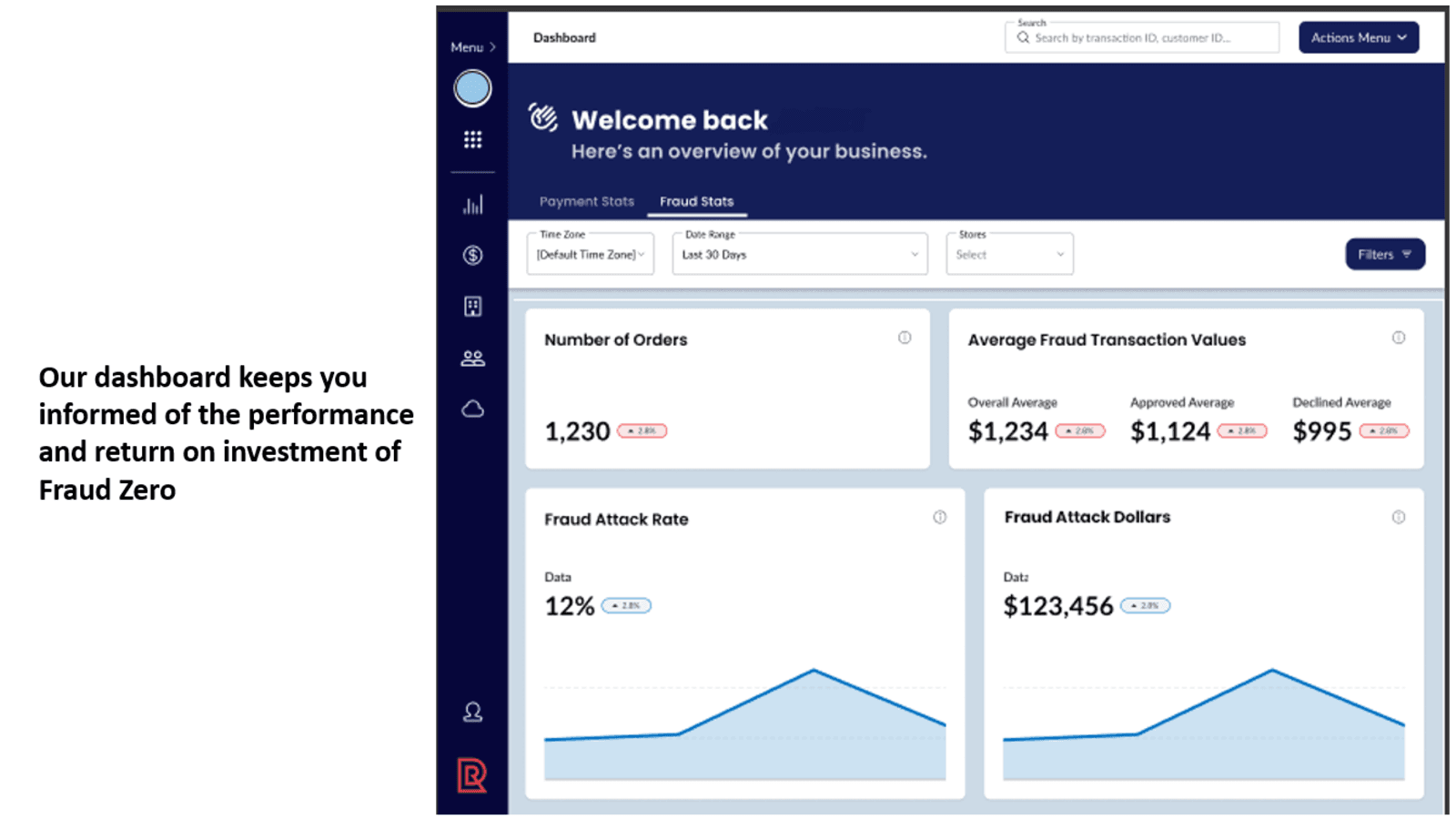Click inside the transaction ID search field
1456x819 pixels.
[x=1142, y=37]
